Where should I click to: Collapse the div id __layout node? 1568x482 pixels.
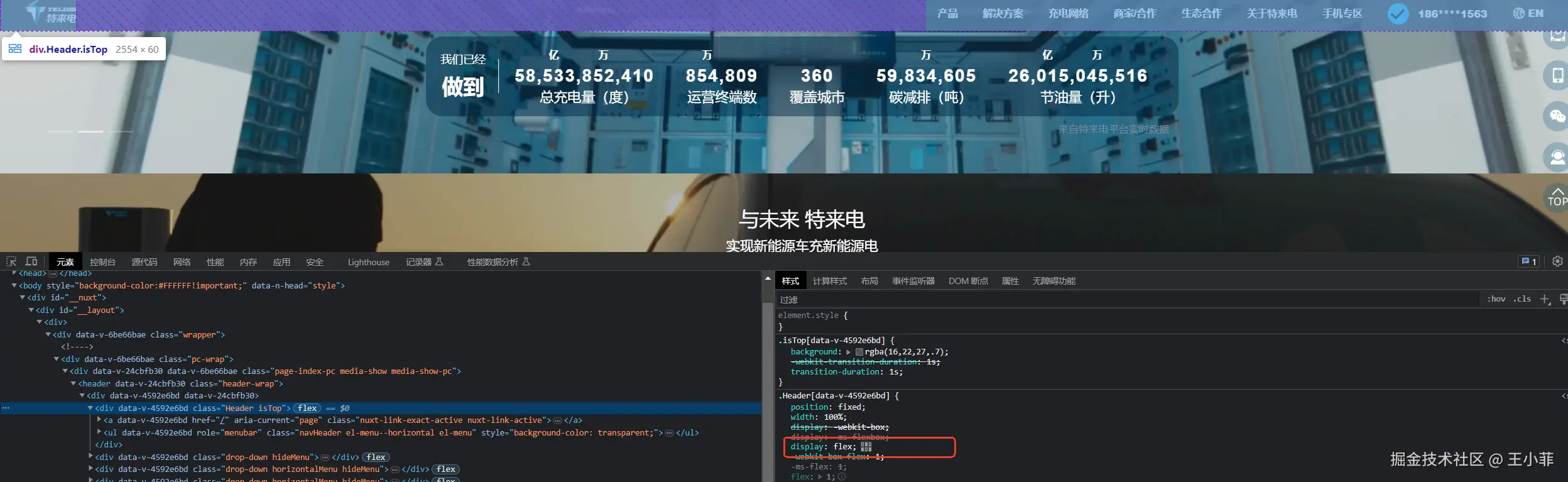click(x=31, y=310)
